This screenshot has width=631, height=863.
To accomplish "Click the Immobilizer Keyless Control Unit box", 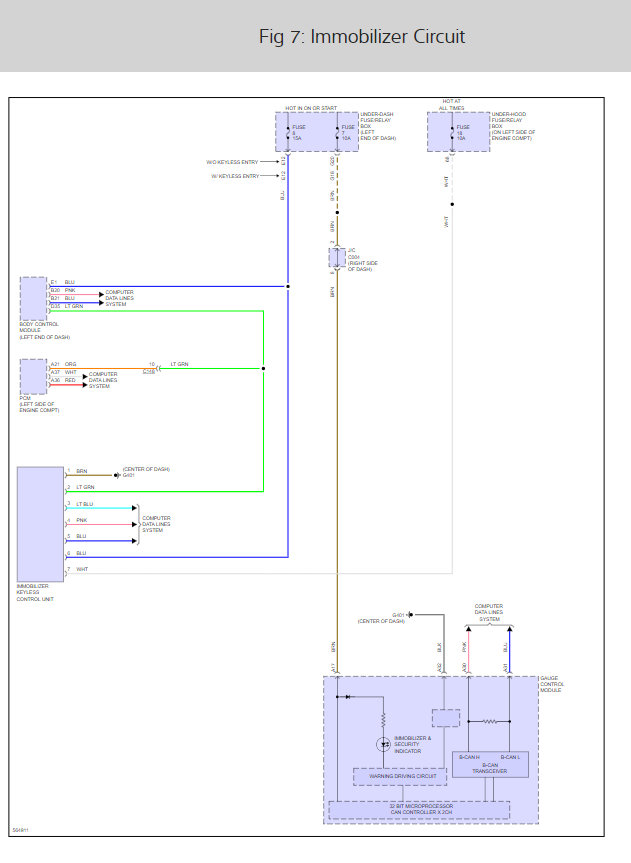I will pos(40,525).
